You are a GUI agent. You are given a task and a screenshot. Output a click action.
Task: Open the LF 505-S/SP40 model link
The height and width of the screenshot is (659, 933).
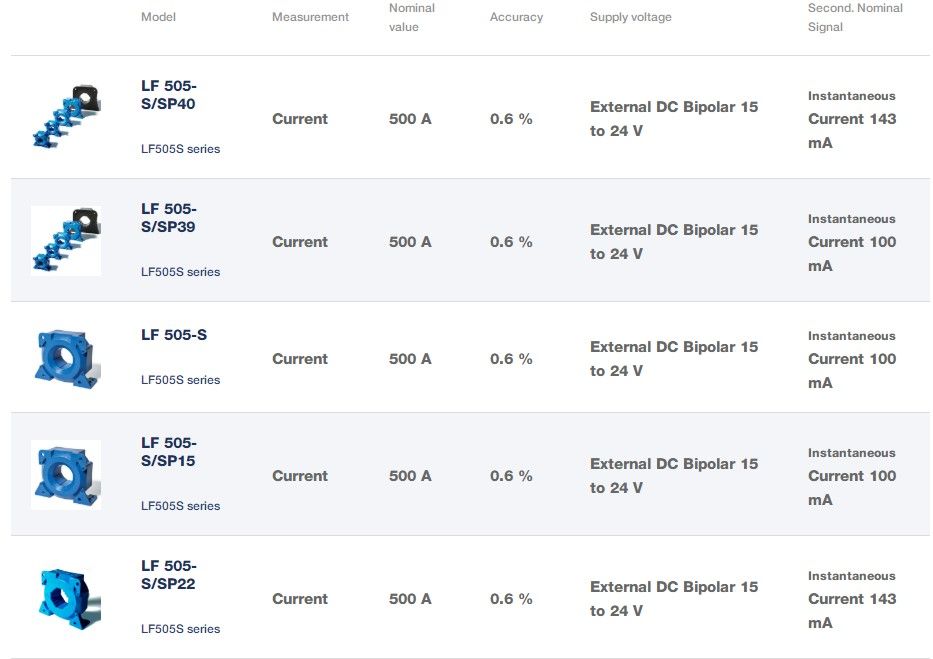tap(169, 95)
